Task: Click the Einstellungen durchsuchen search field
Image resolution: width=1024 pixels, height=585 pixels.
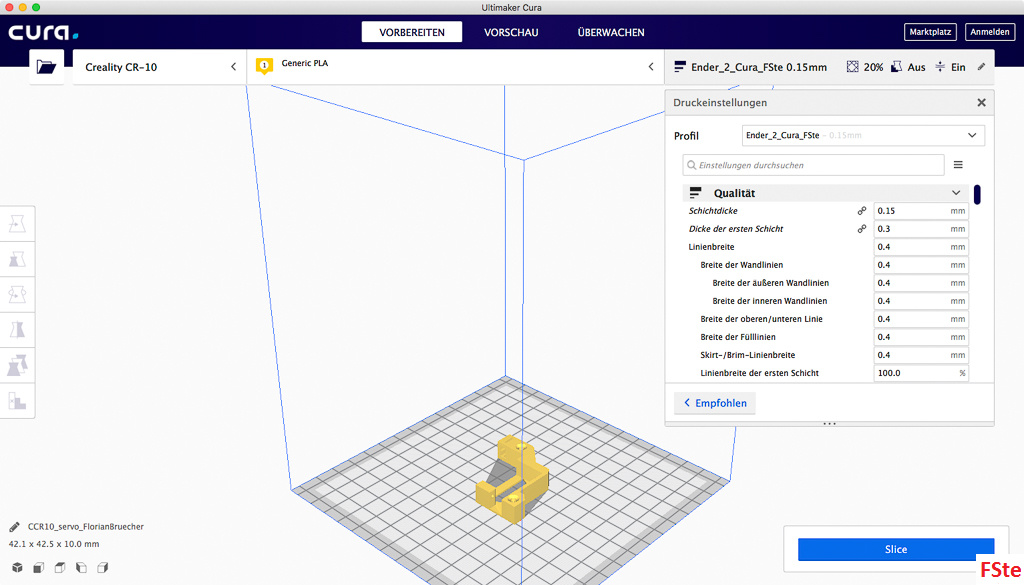Action: (x=813, y=165)
